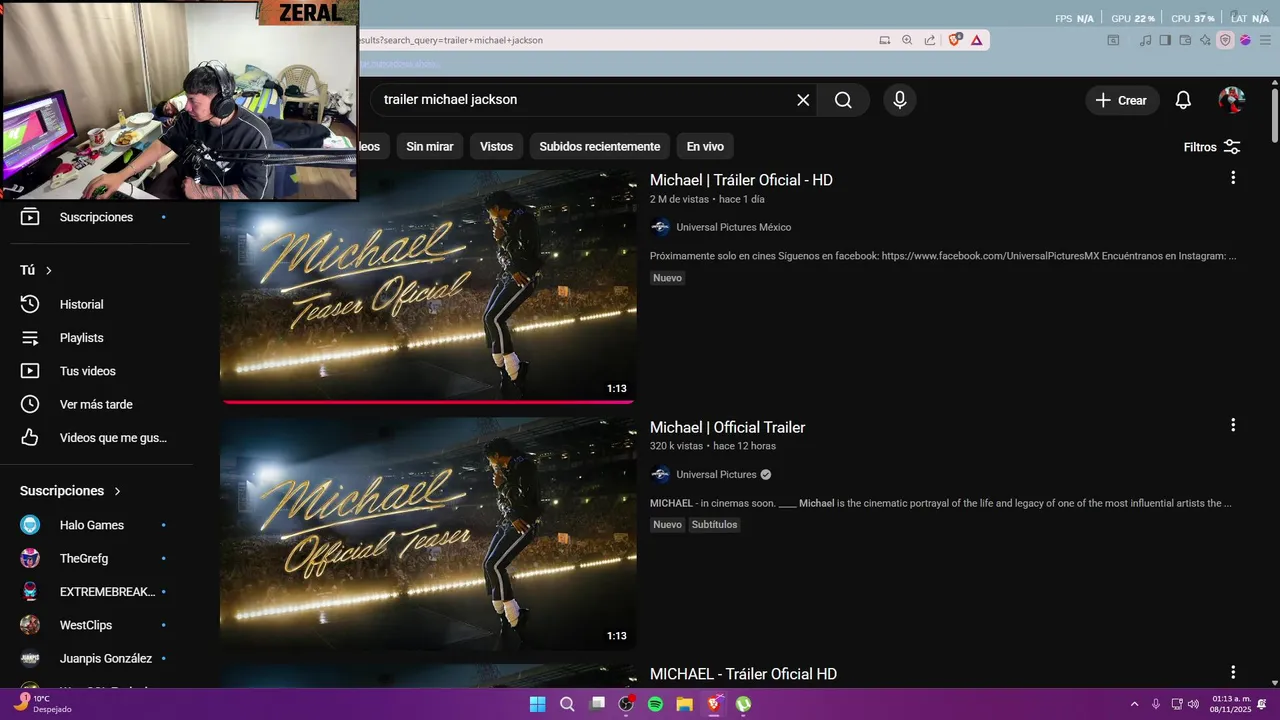
Task: Open the browser profile avatar icon
Action: (x=1245, y=40)
